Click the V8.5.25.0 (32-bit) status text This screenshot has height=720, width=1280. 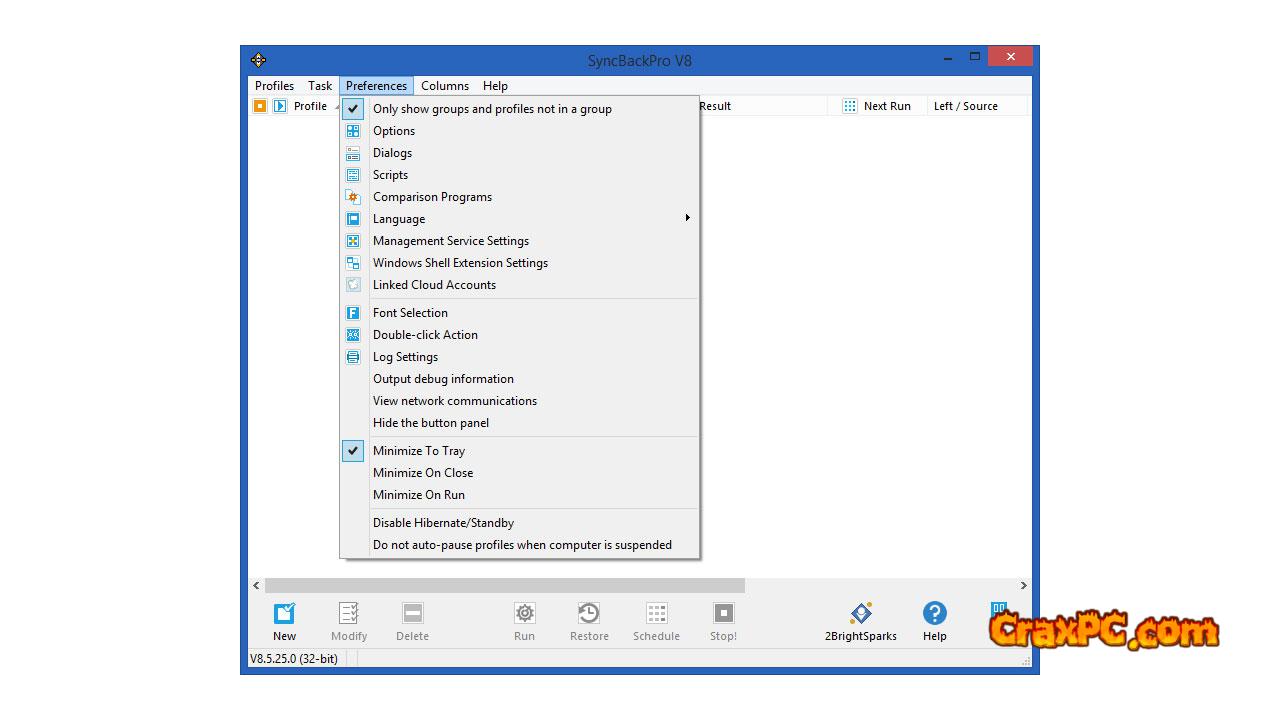click(x=293, y=659)
